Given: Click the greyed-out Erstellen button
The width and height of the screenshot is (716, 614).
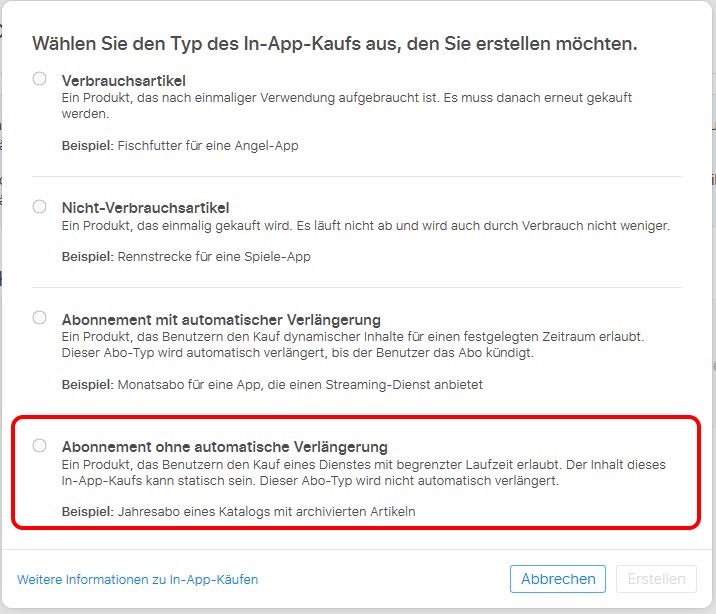Looking at the screenshot, I should [656, 579].
